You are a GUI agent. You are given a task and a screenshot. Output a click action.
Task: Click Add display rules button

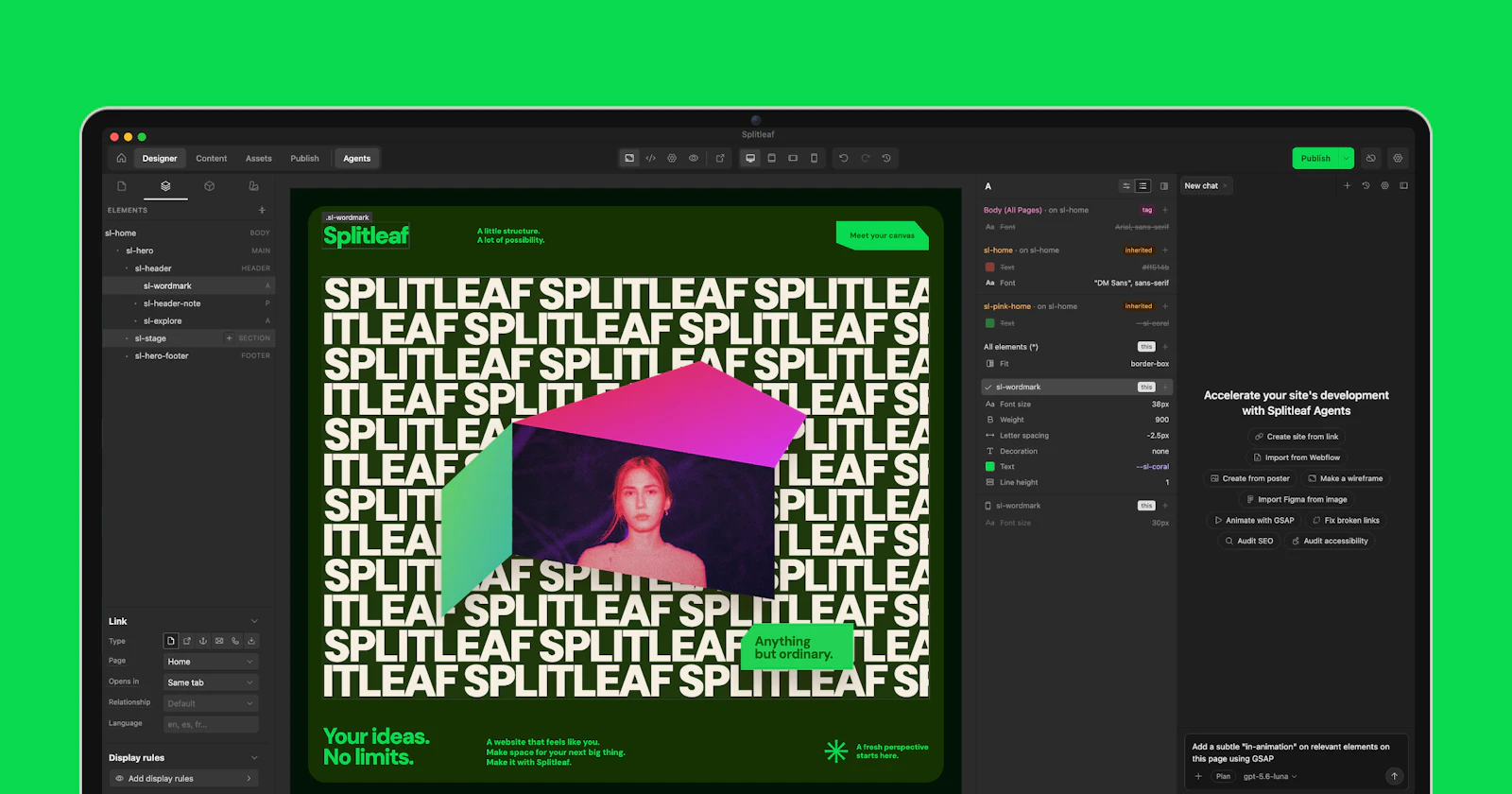pos(183,779)
